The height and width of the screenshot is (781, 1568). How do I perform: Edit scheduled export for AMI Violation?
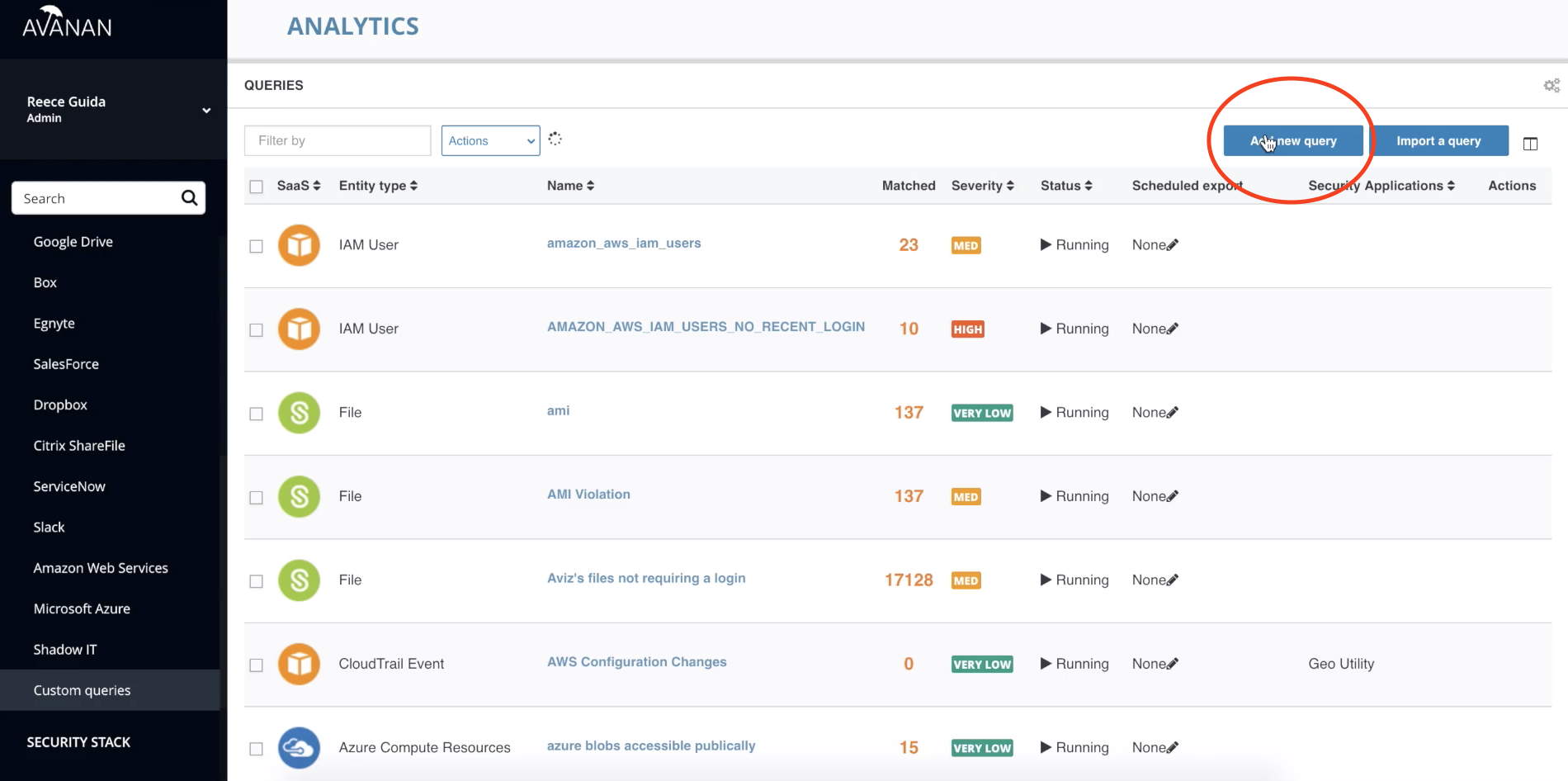(1173, 495)
